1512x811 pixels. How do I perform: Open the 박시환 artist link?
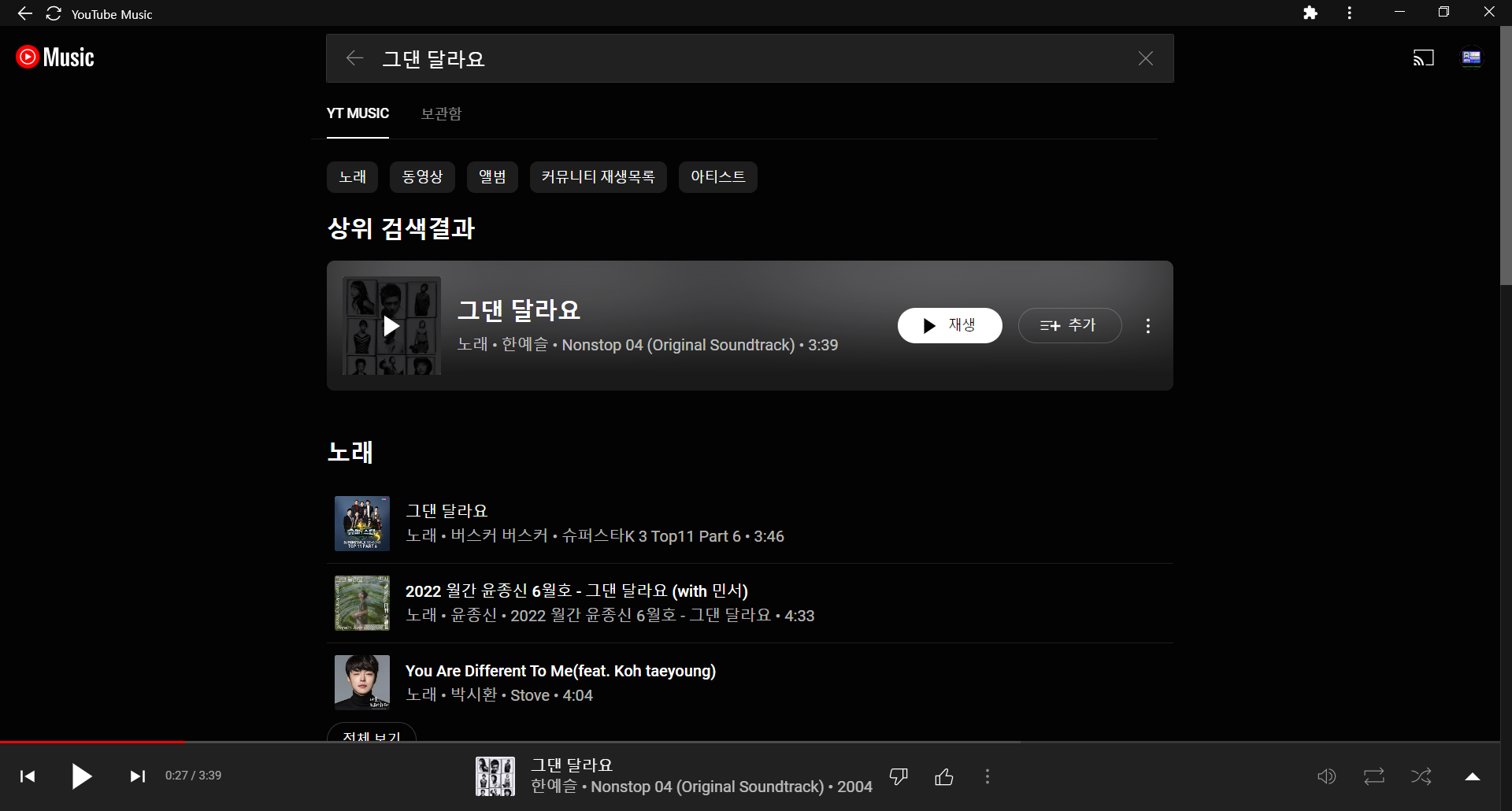pos(473,695)
